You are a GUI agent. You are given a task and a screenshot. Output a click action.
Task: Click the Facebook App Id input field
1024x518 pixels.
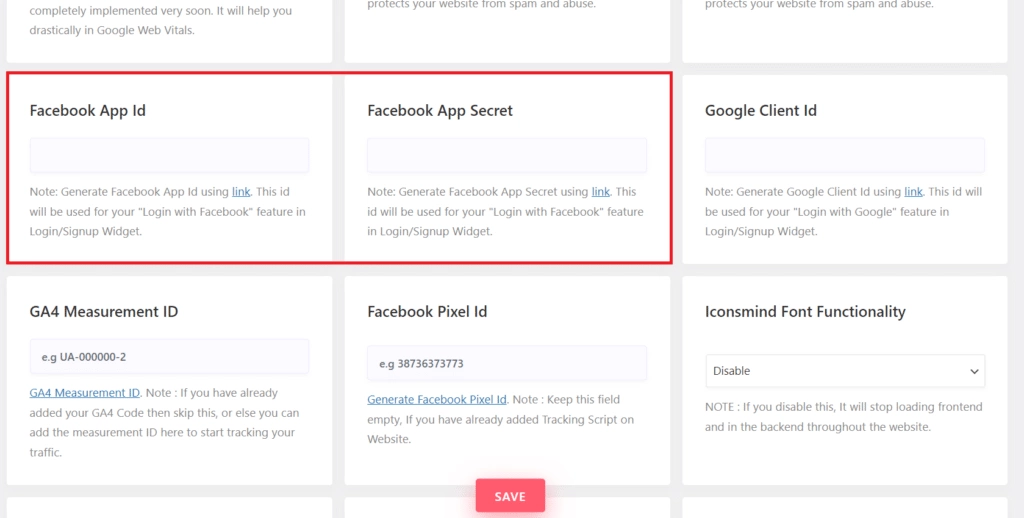point(169,156)
